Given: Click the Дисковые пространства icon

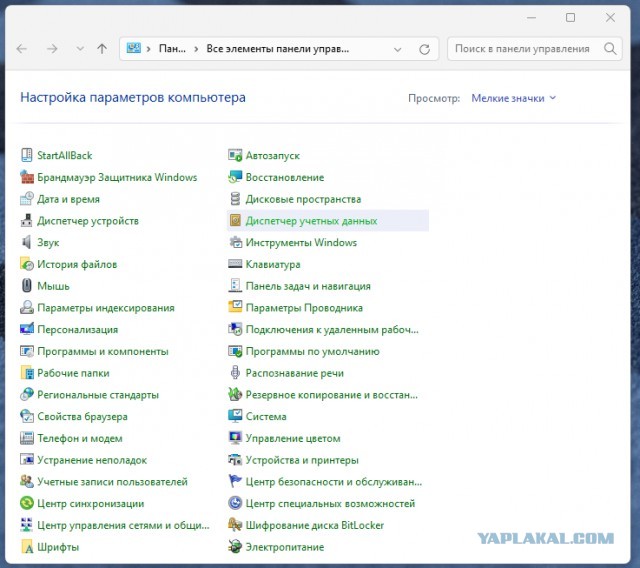Looking at the screenshot, I should pos(235,199).
